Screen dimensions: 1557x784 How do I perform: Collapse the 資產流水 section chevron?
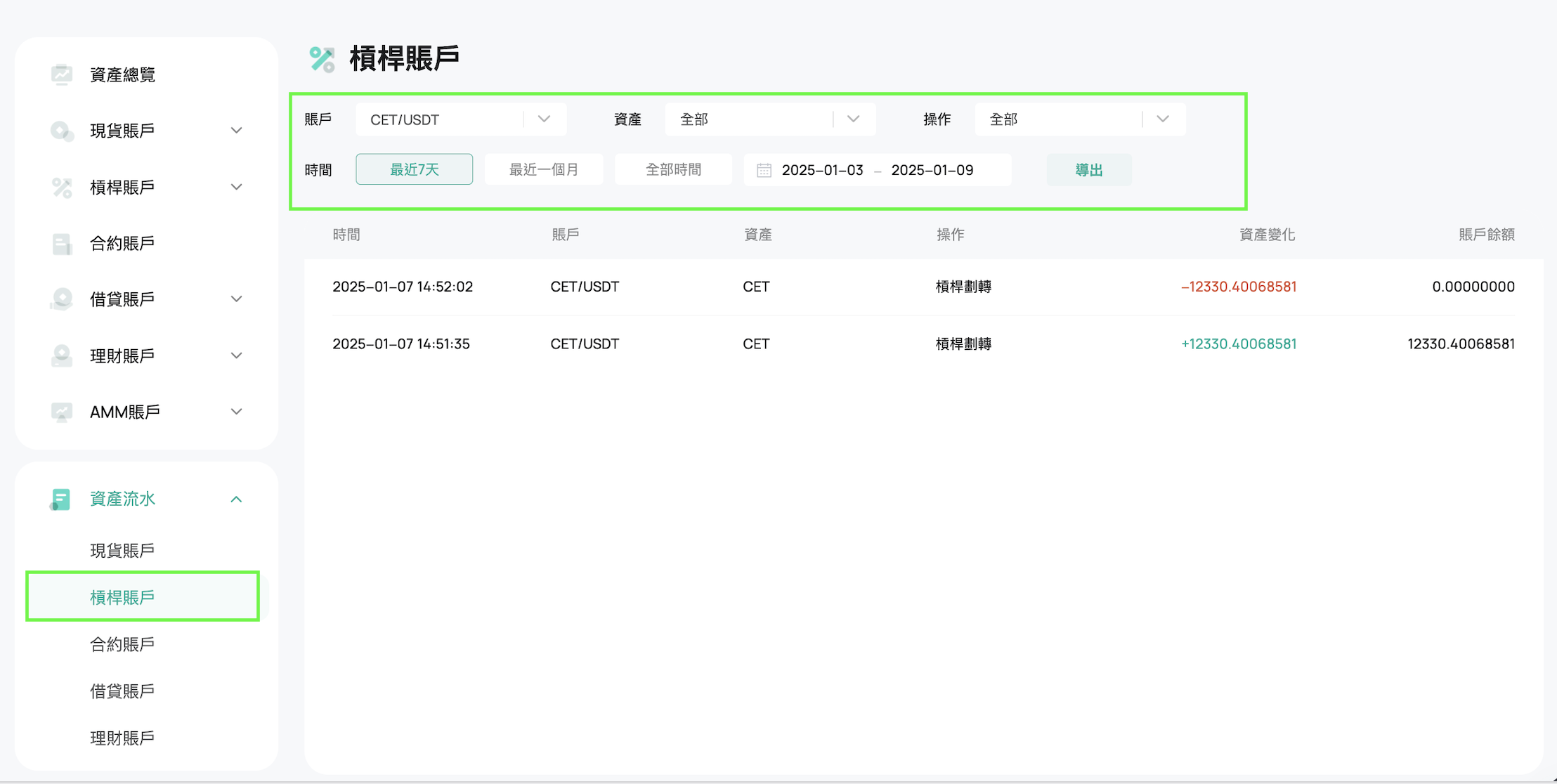(237, 499)
